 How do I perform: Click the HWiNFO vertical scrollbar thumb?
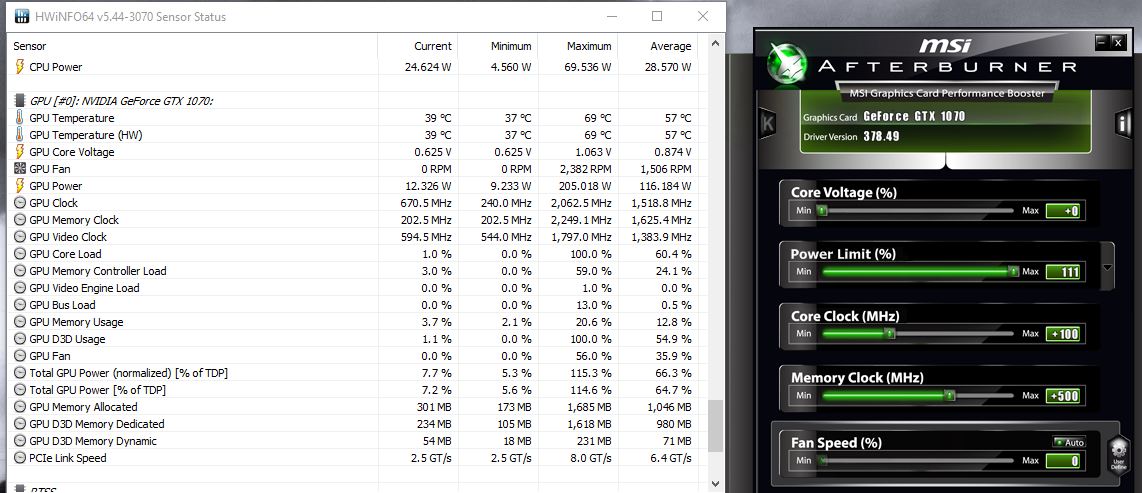[714, 425]
